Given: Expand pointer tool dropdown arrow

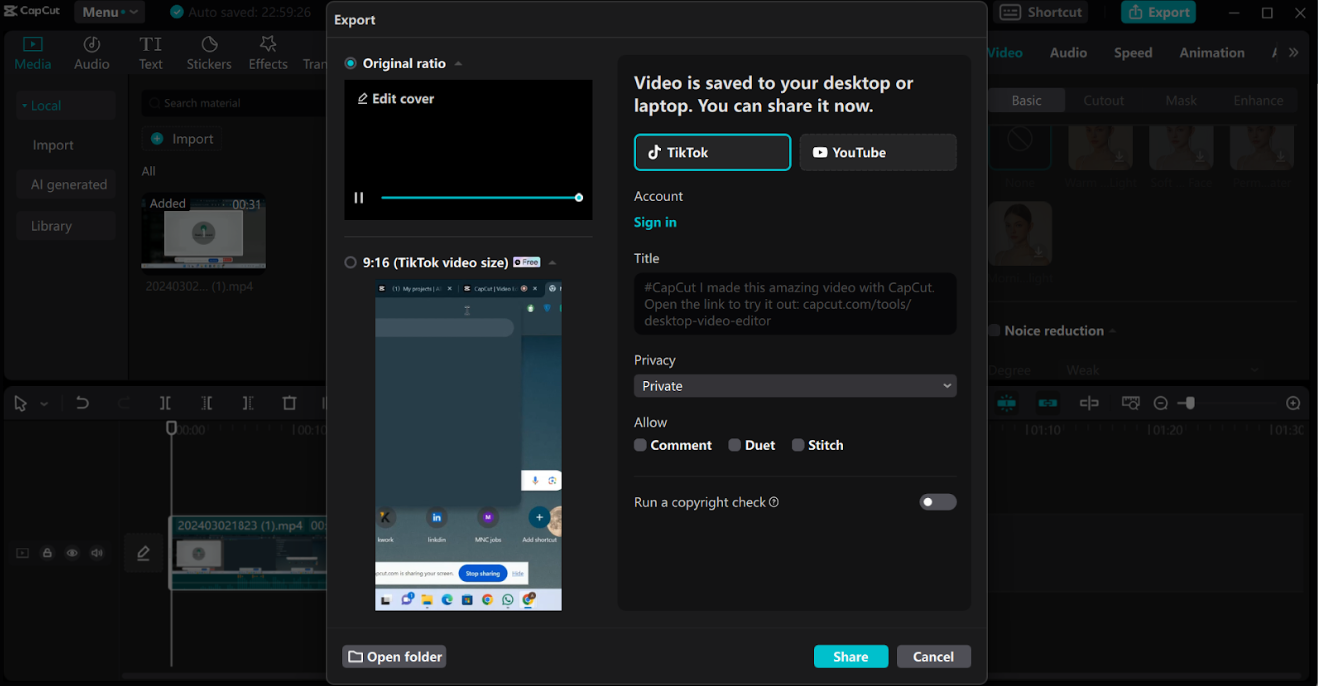Looking at the screenshot, I should click(44, 404).
